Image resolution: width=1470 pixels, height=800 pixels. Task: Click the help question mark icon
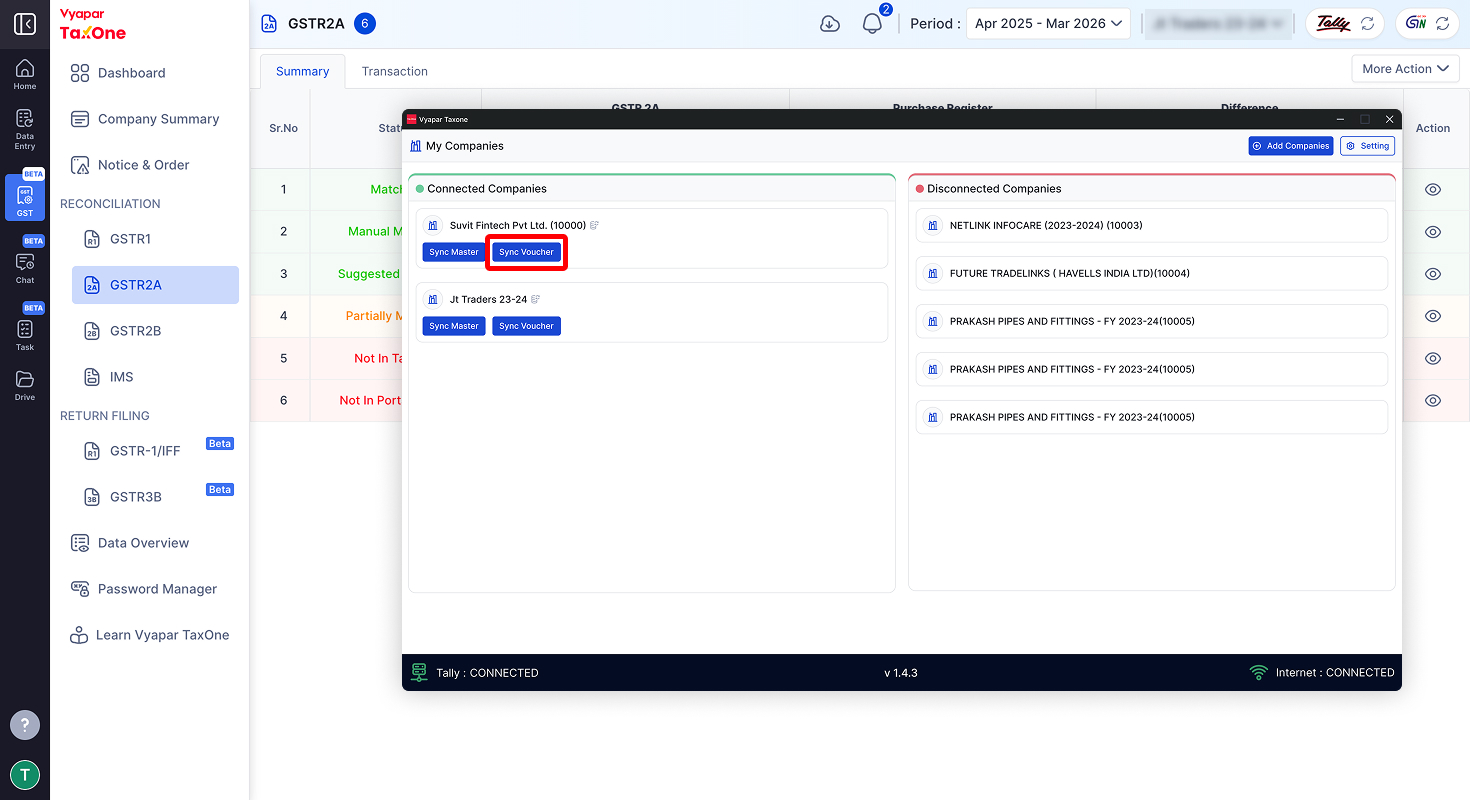25,725
